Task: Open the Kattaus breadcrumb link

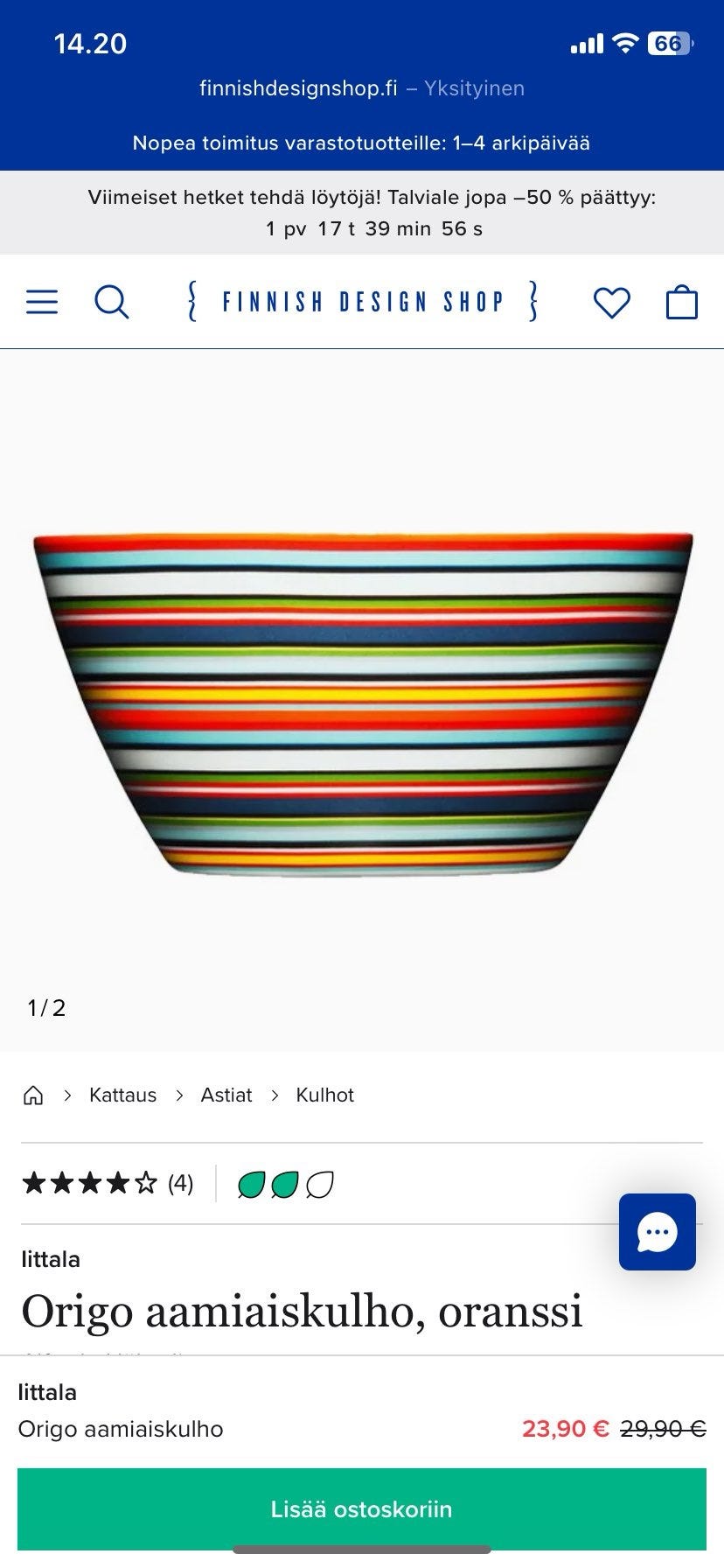Action: pos(122,1095)
